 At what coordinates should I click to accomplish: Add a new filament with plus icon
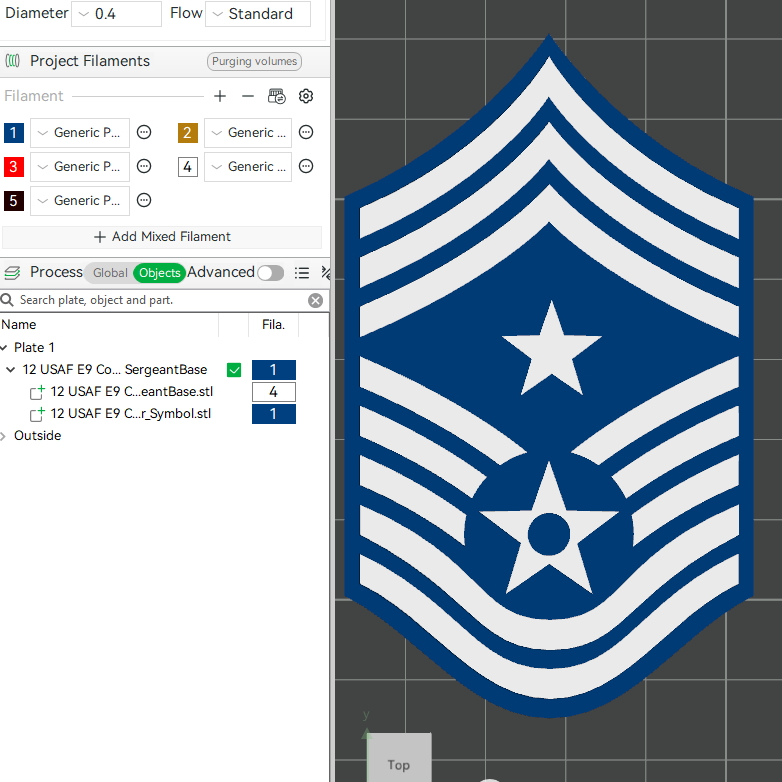219,96
